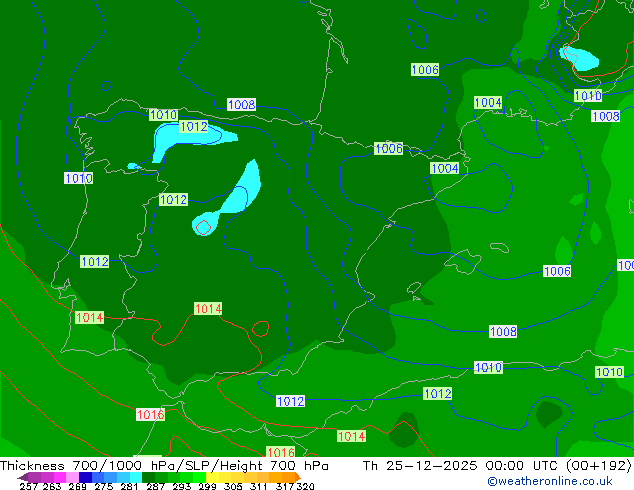The image size is (634, 490).
Task: Click the 287 legend value
Action: click(x=155, y=486)
